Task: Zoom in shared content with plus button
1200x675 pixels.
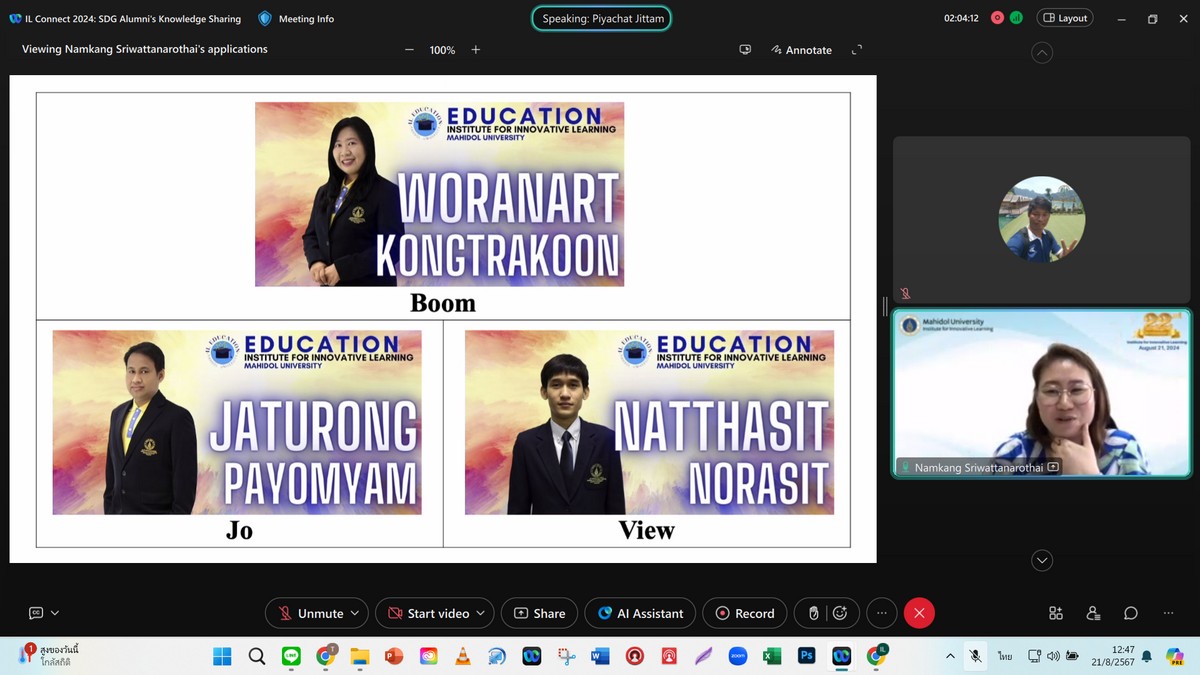Action: (x=476, y=50)
